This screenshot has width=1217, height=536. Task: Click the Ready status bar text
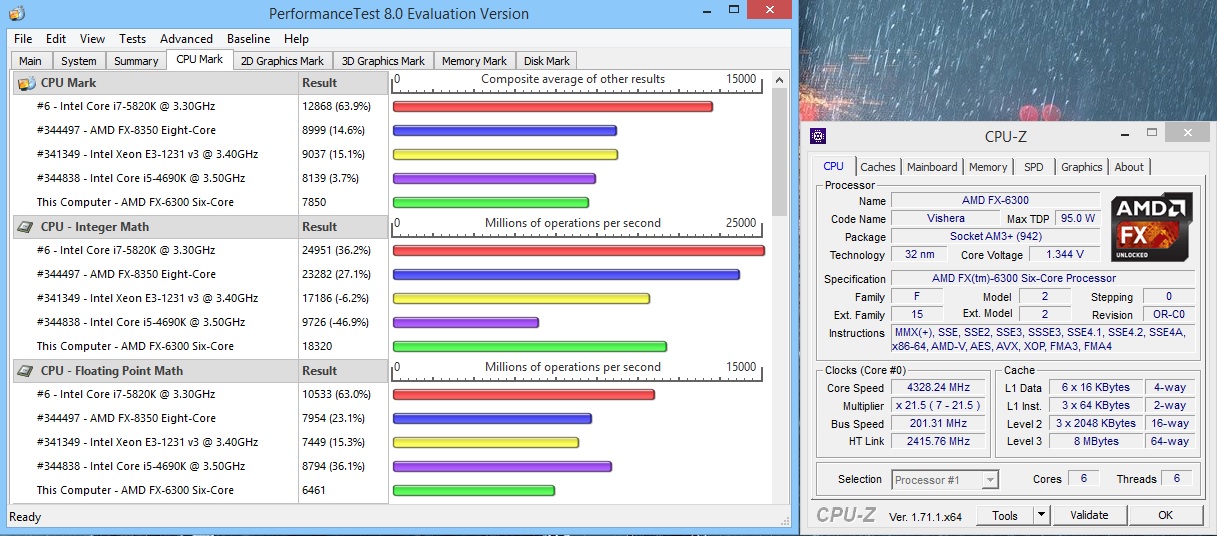(25, 517)
